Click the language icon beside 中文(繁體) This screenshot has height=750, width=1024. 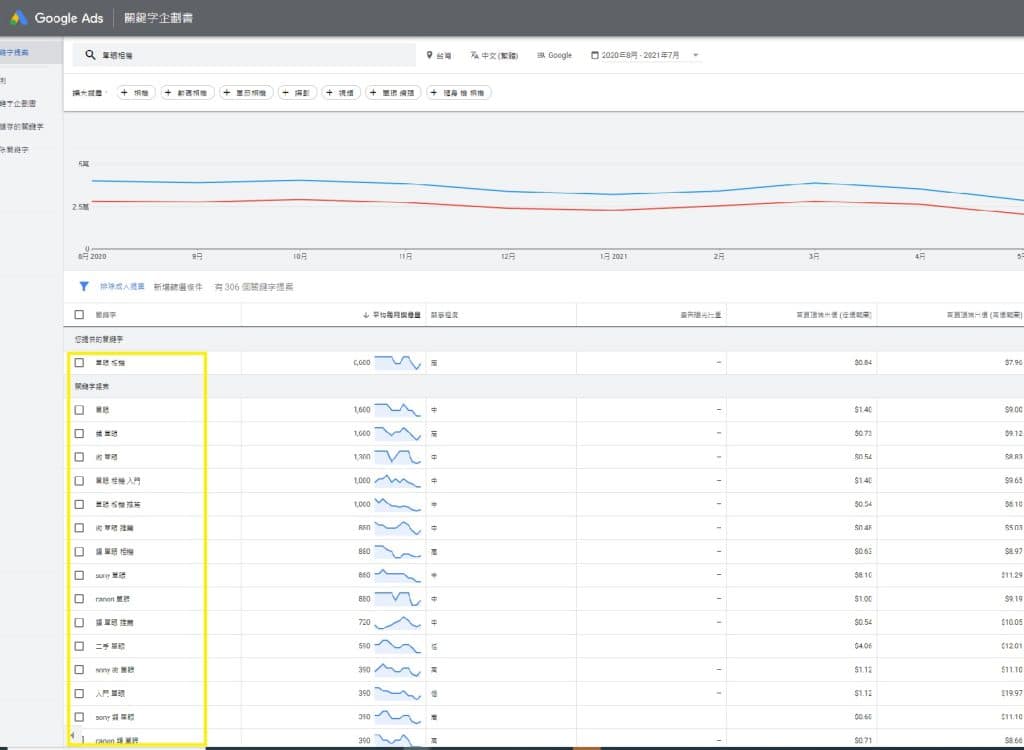coord(475,55)
